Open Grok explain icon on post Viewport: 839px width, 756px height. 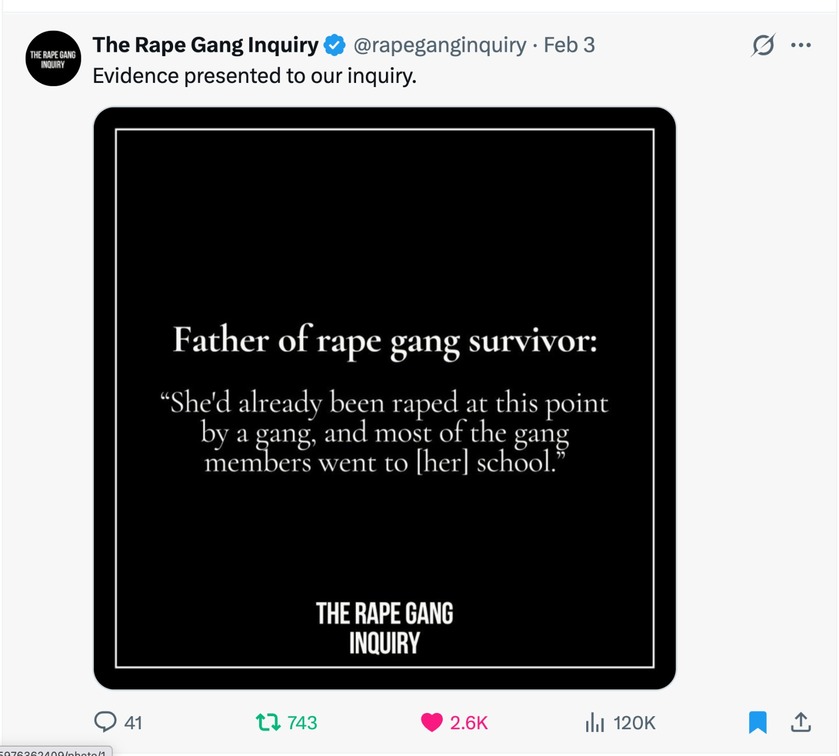(763, 46)
